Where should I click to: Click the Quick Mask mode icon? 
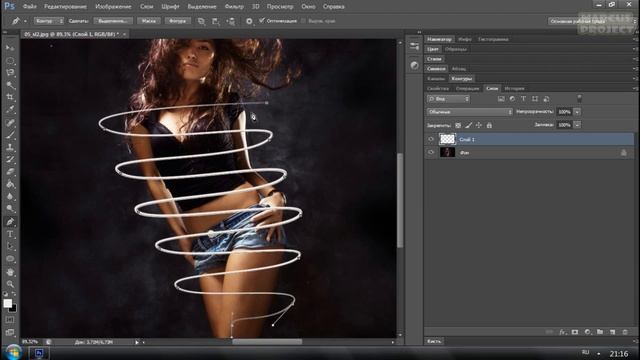[x=10, y=320]
